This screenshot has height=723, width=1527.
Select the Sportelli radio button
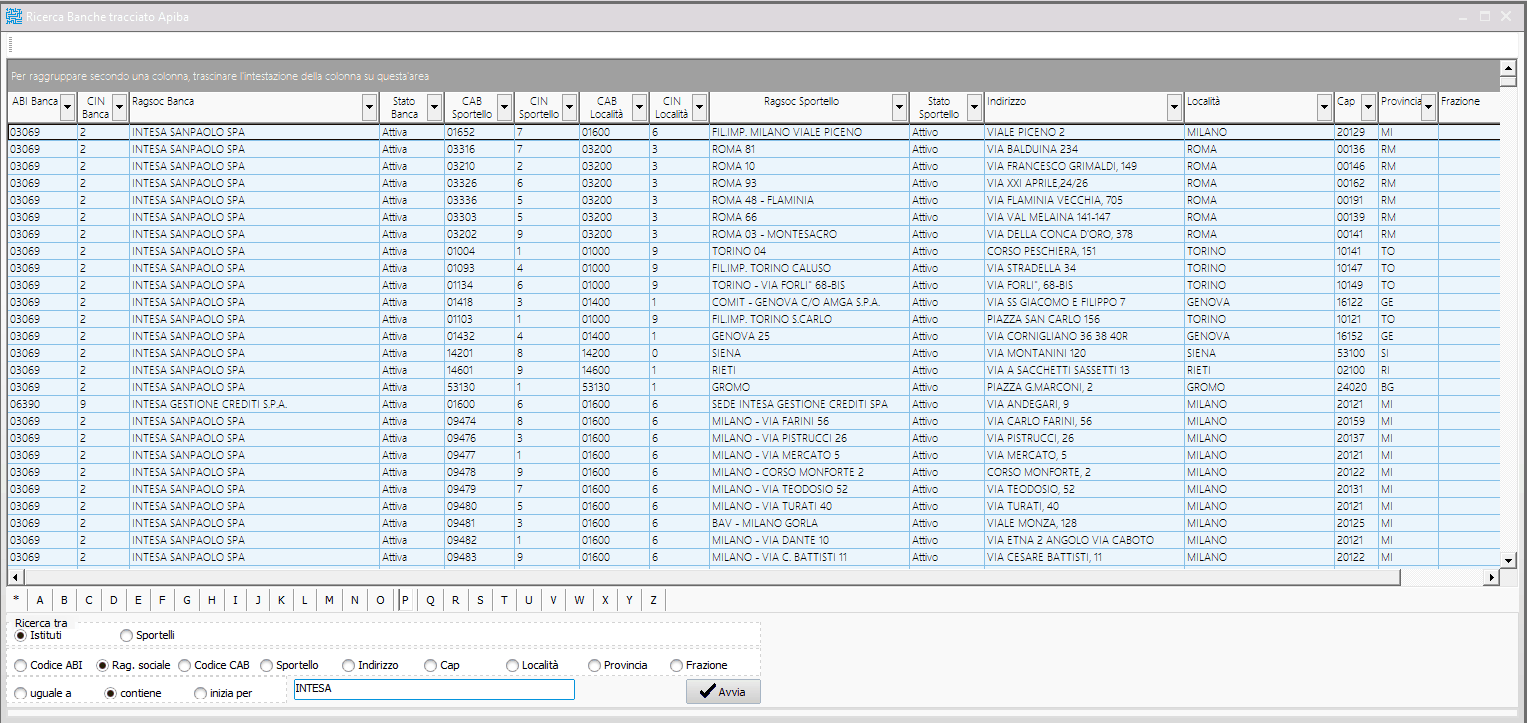126,635
